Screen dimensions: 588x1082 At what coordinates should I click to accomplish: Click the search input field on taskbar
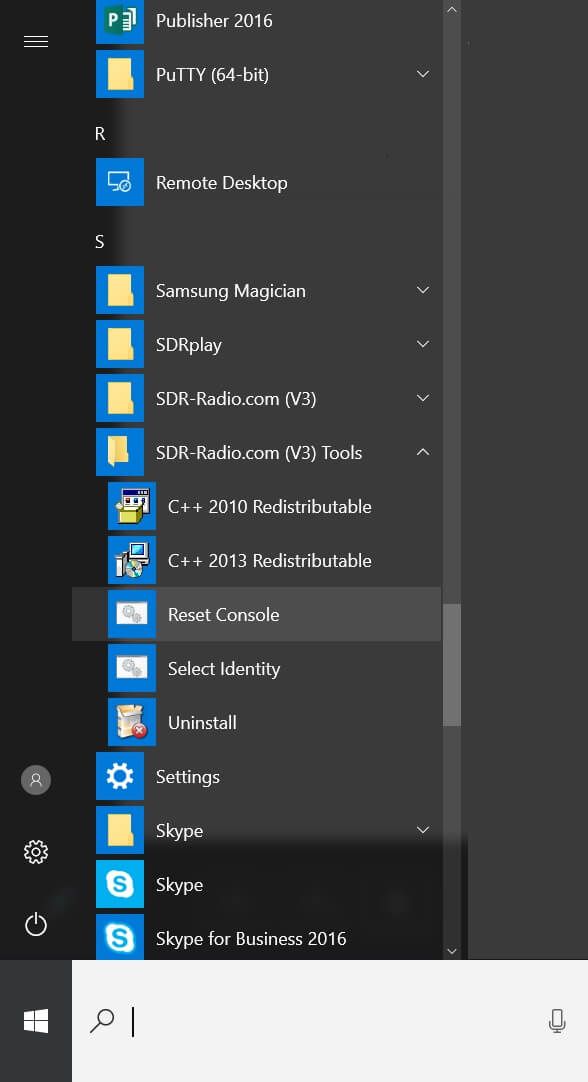point(330,1021)
